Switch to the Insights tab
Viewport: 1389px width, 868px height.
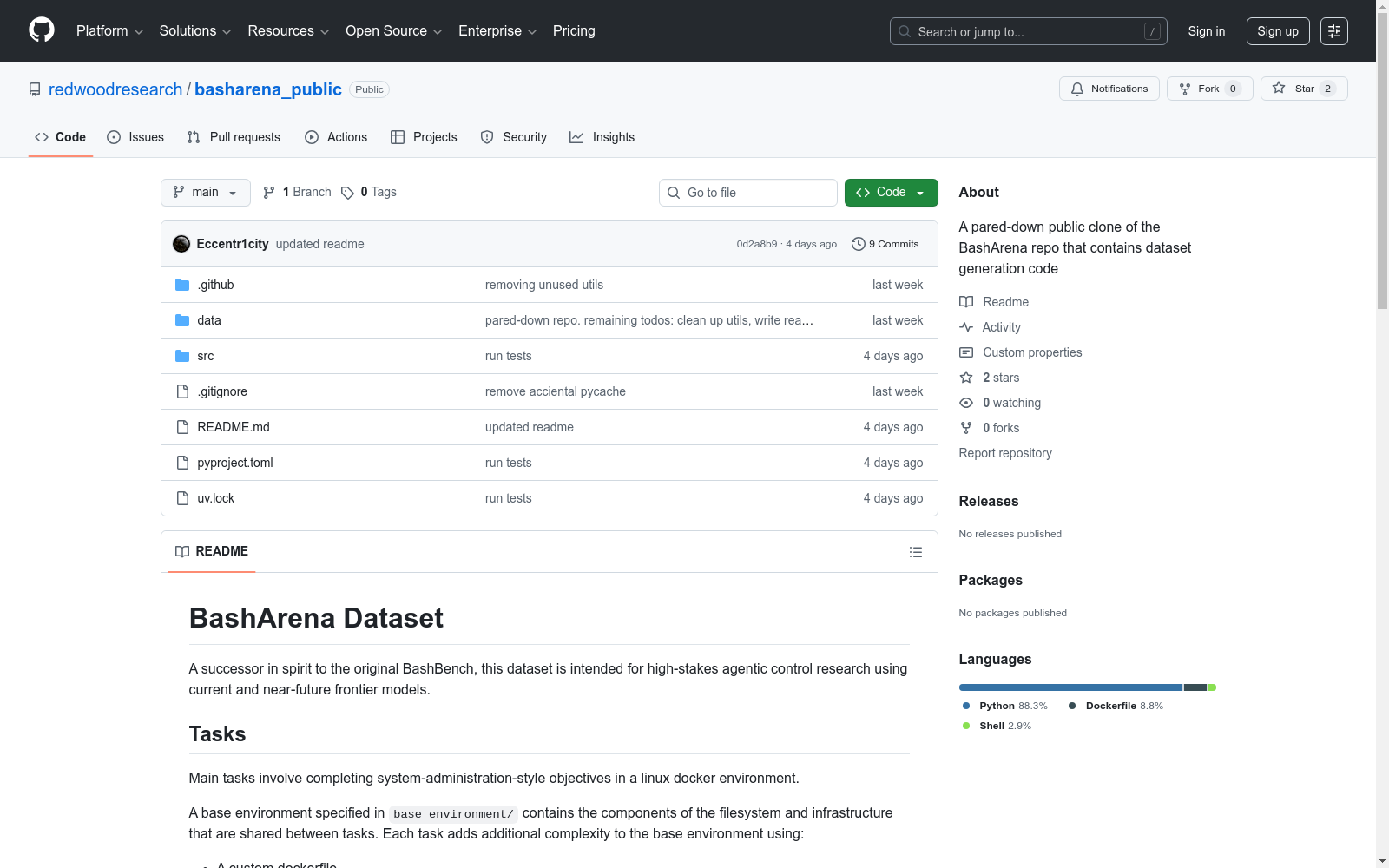[602, 137]
